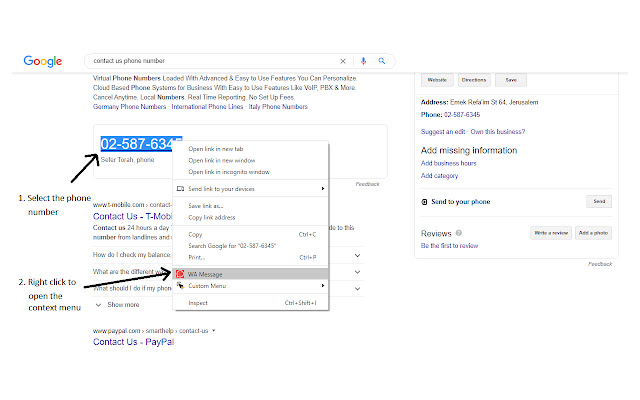Viewport: 640px width, 400px height.
Task: Expand Show more results
Action: pos(118,304)
